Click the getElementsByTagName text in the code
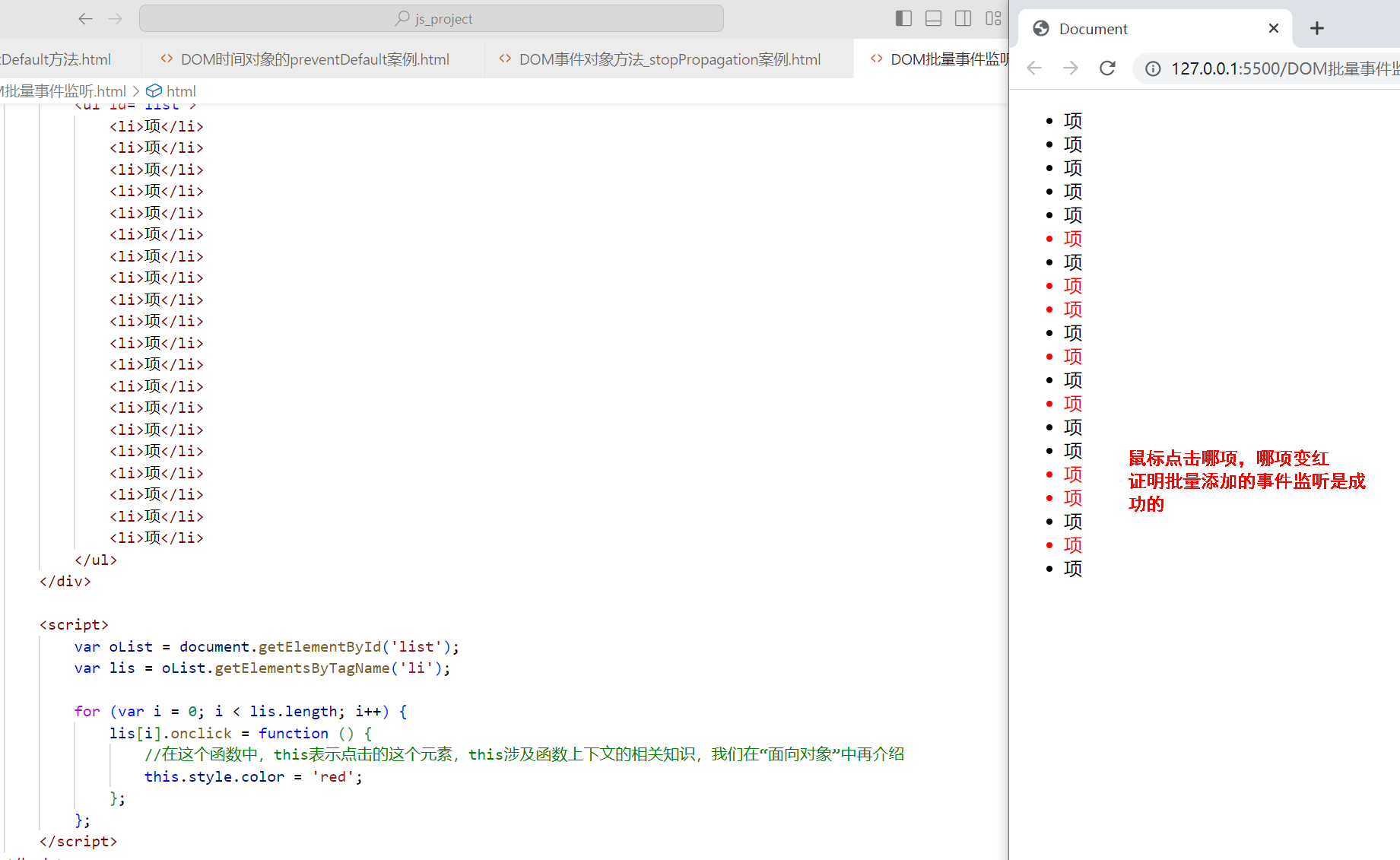Image resolution: width=1400 pixels, height=860 pixels. (302, 668)
